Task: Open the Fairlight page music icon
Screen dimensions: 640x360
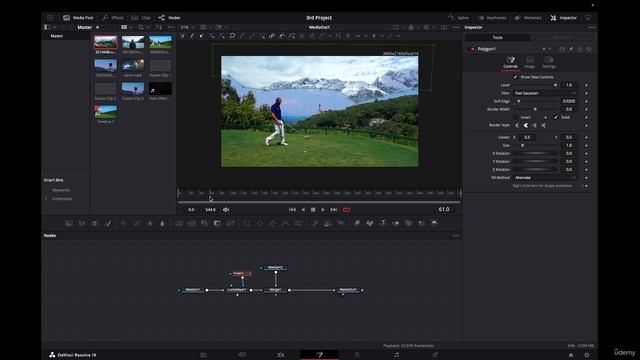Action: click(x=396, y=355)
